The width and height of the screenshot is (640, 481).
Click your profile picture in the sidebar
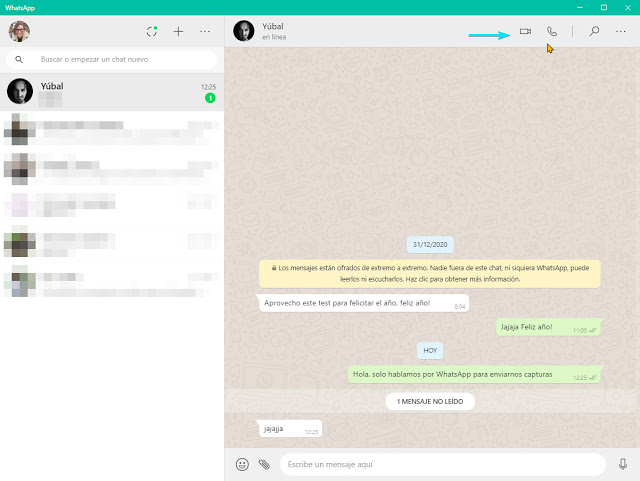click(19, 31)
